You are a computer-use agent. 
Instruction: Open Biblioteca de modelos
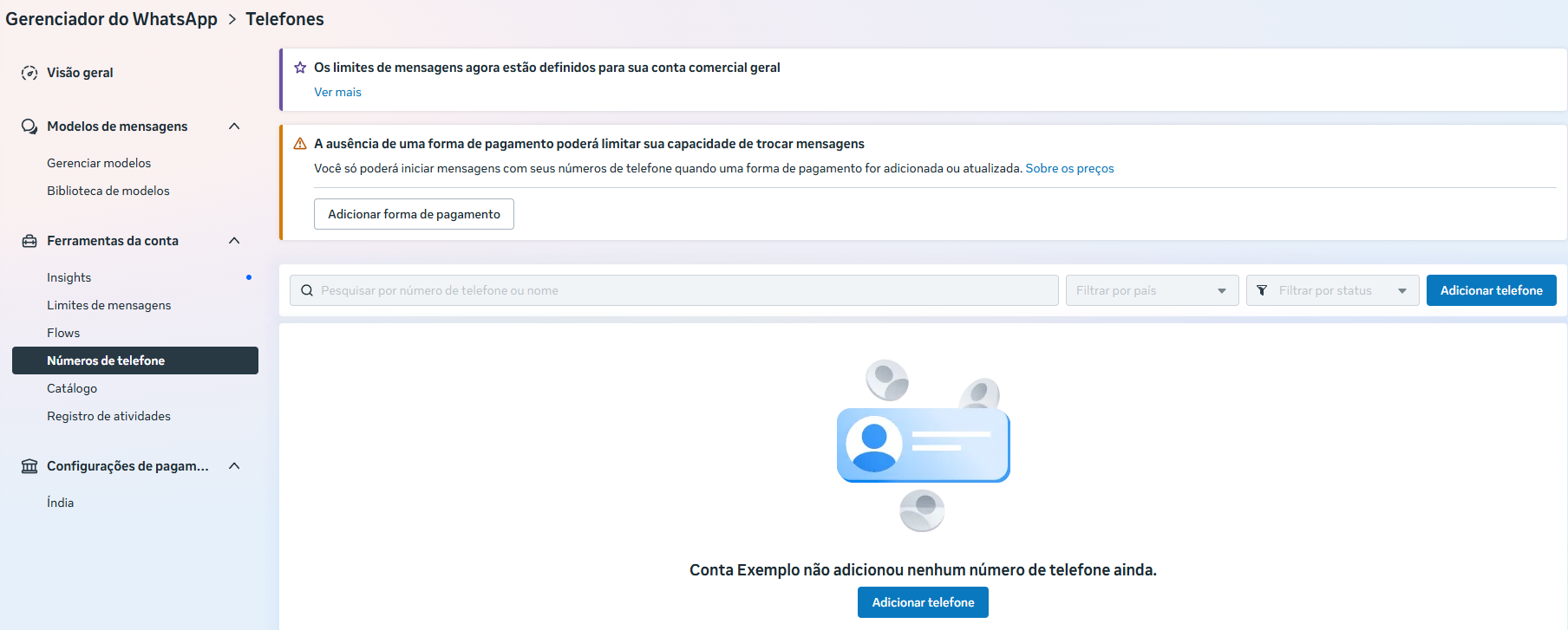[108, 191]
